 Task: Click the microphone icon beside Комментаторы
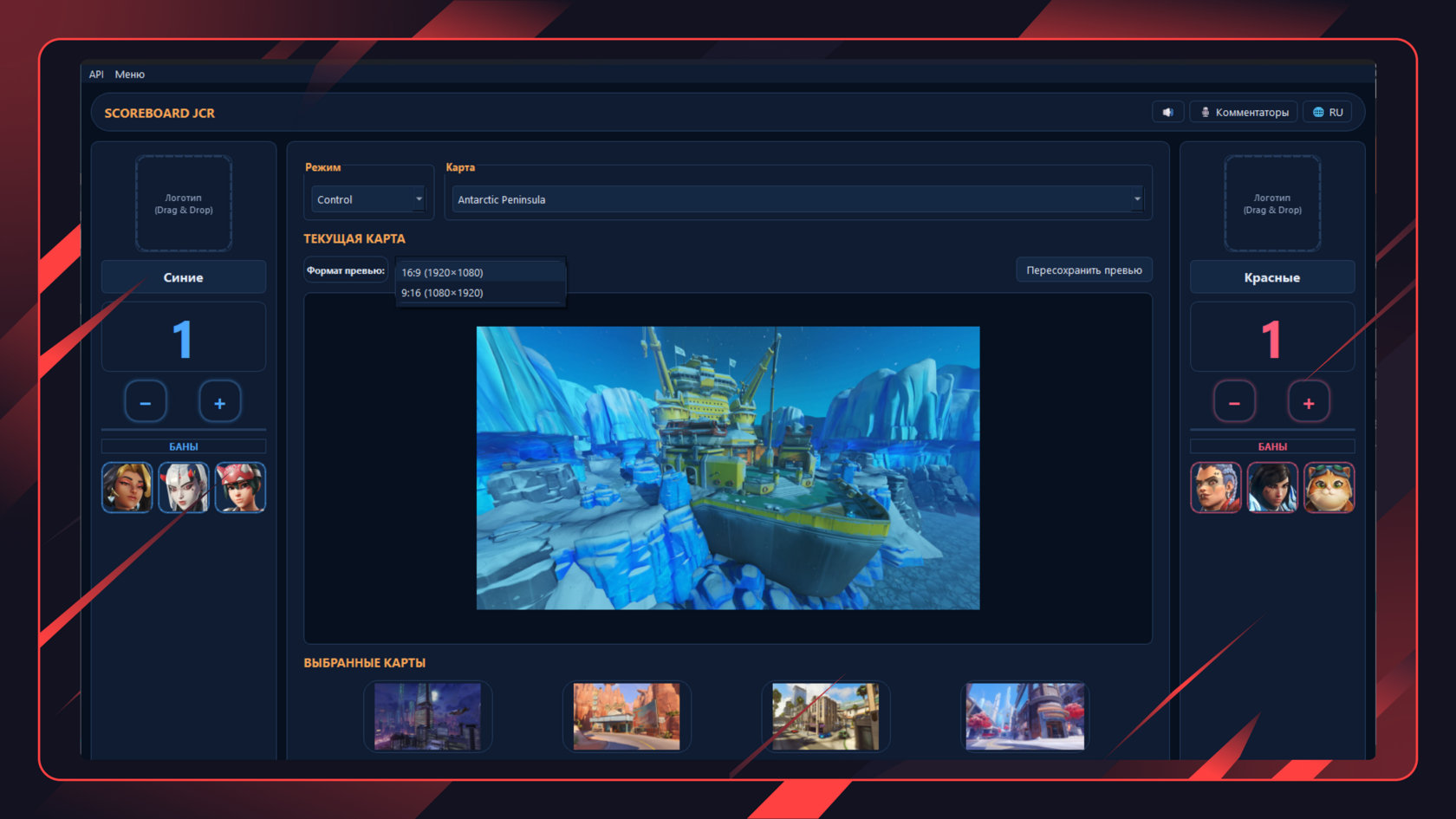point(1205,113)
